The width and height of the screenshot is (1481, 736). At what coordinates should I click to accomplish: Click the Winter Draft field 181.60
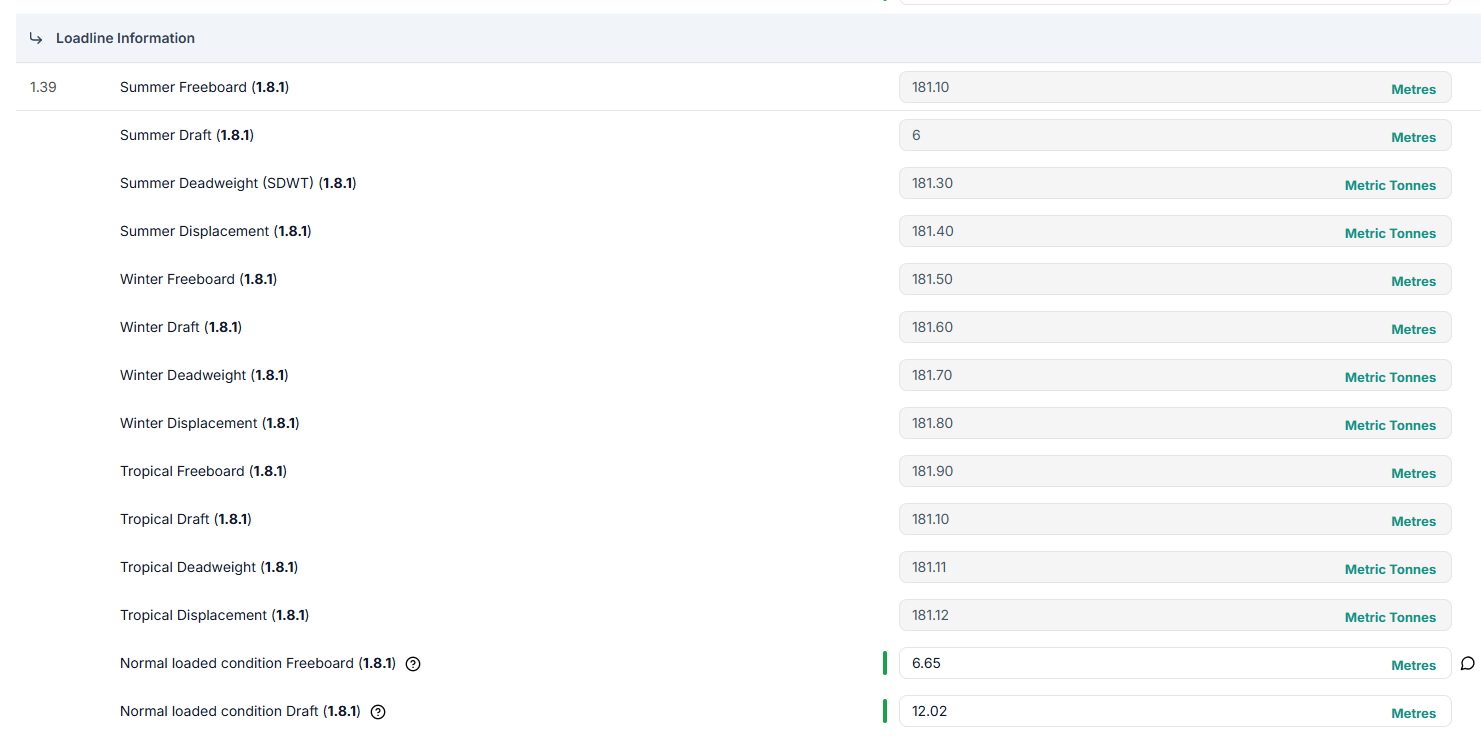1175,327
